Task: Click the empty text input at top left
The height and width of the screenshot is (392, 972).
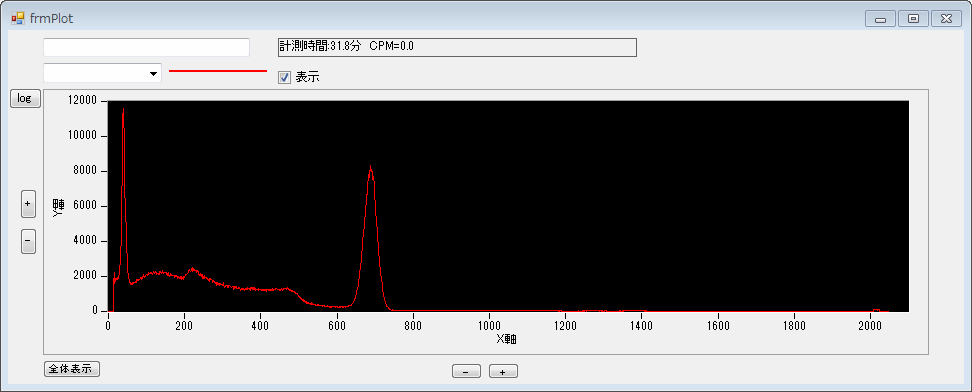Action: point(146,47)
